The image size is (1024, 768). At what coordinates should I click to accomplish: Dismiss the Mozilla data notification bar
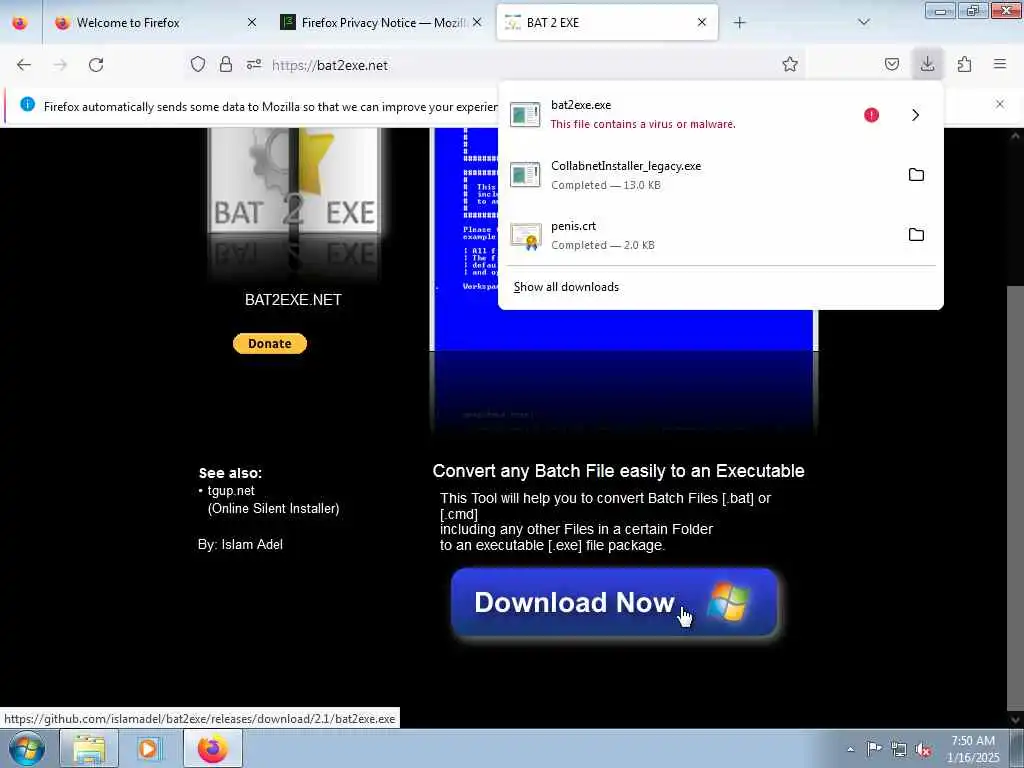click(x=1000, y=104)
